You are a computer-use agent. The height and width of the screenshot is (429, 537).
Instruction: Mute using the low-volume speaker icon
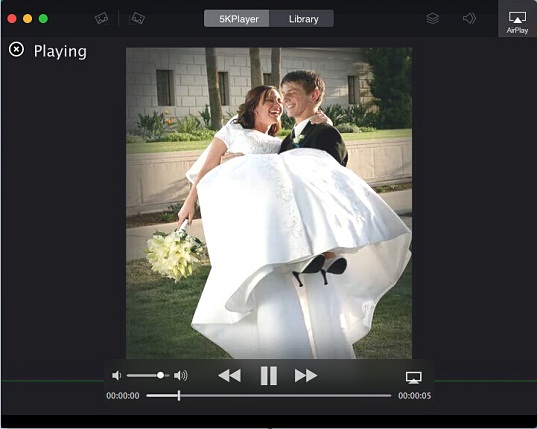tap(116, 376)
